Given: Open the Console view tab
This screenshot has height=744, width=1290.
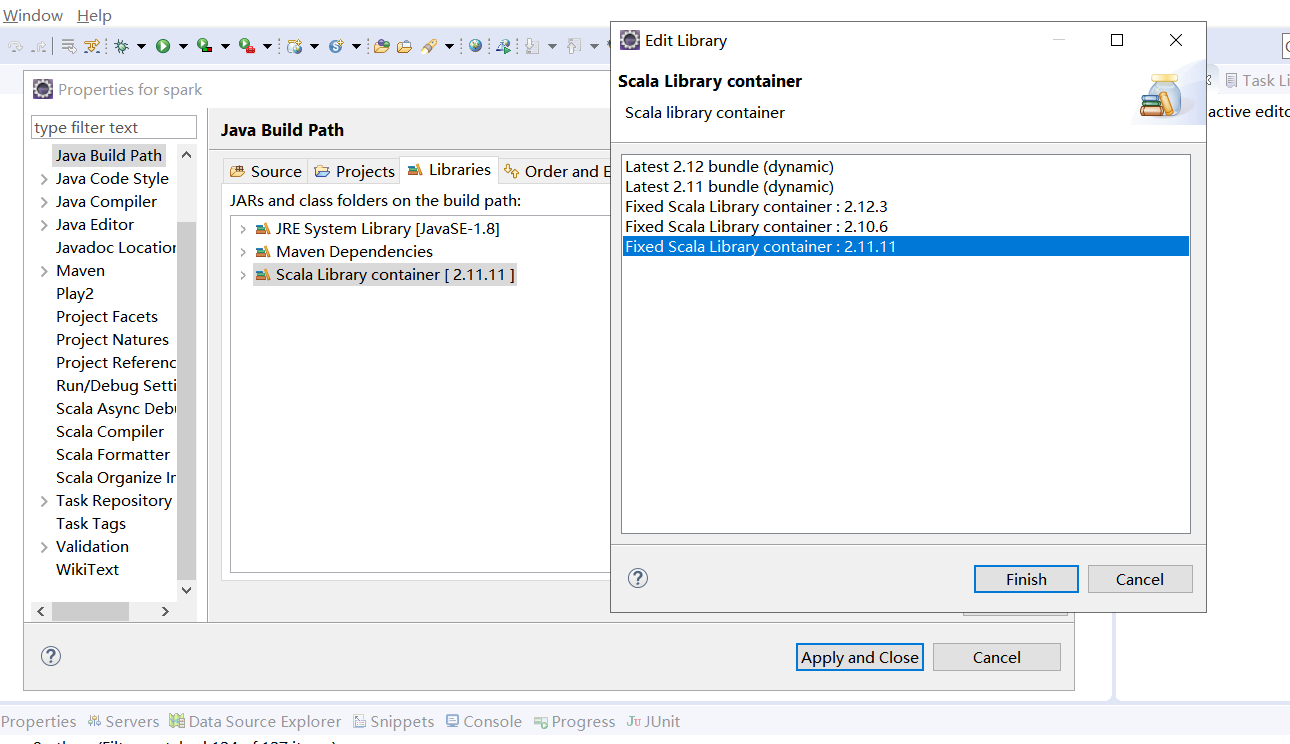Looking at the screenshot, I should point(484,721).
